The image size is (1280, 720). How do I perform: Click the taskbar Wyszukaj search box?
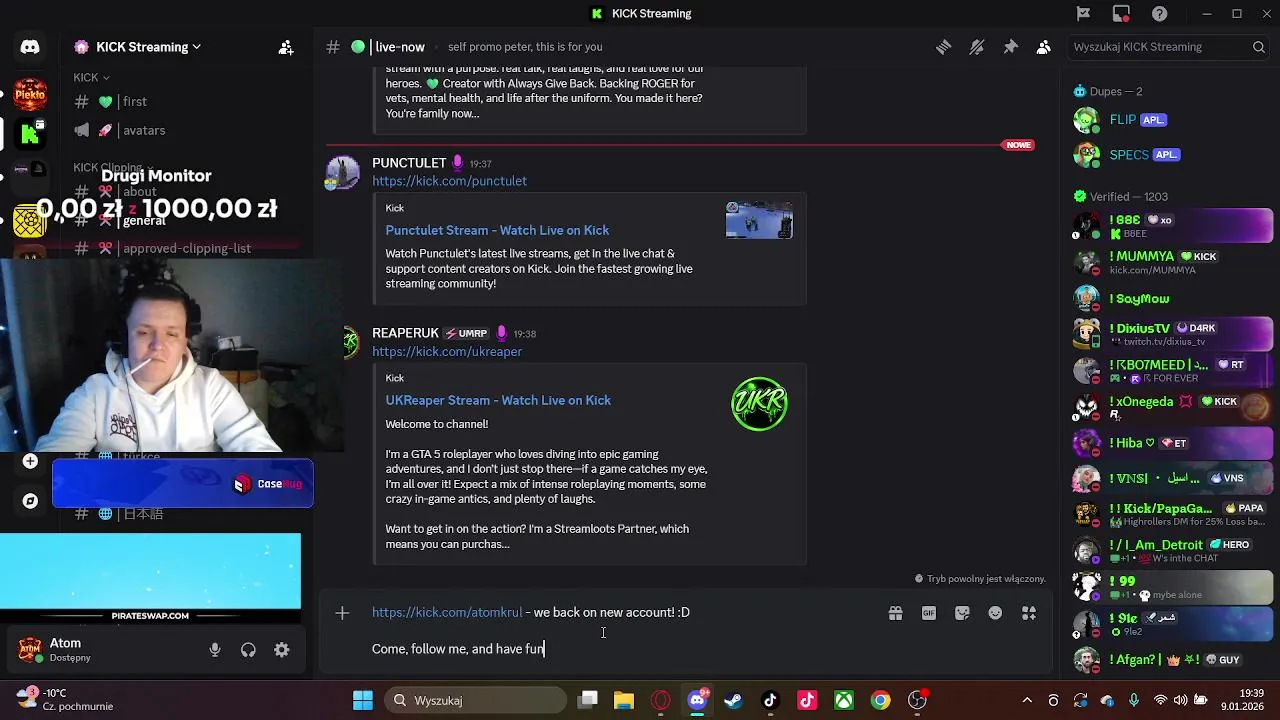click(475, 700)
